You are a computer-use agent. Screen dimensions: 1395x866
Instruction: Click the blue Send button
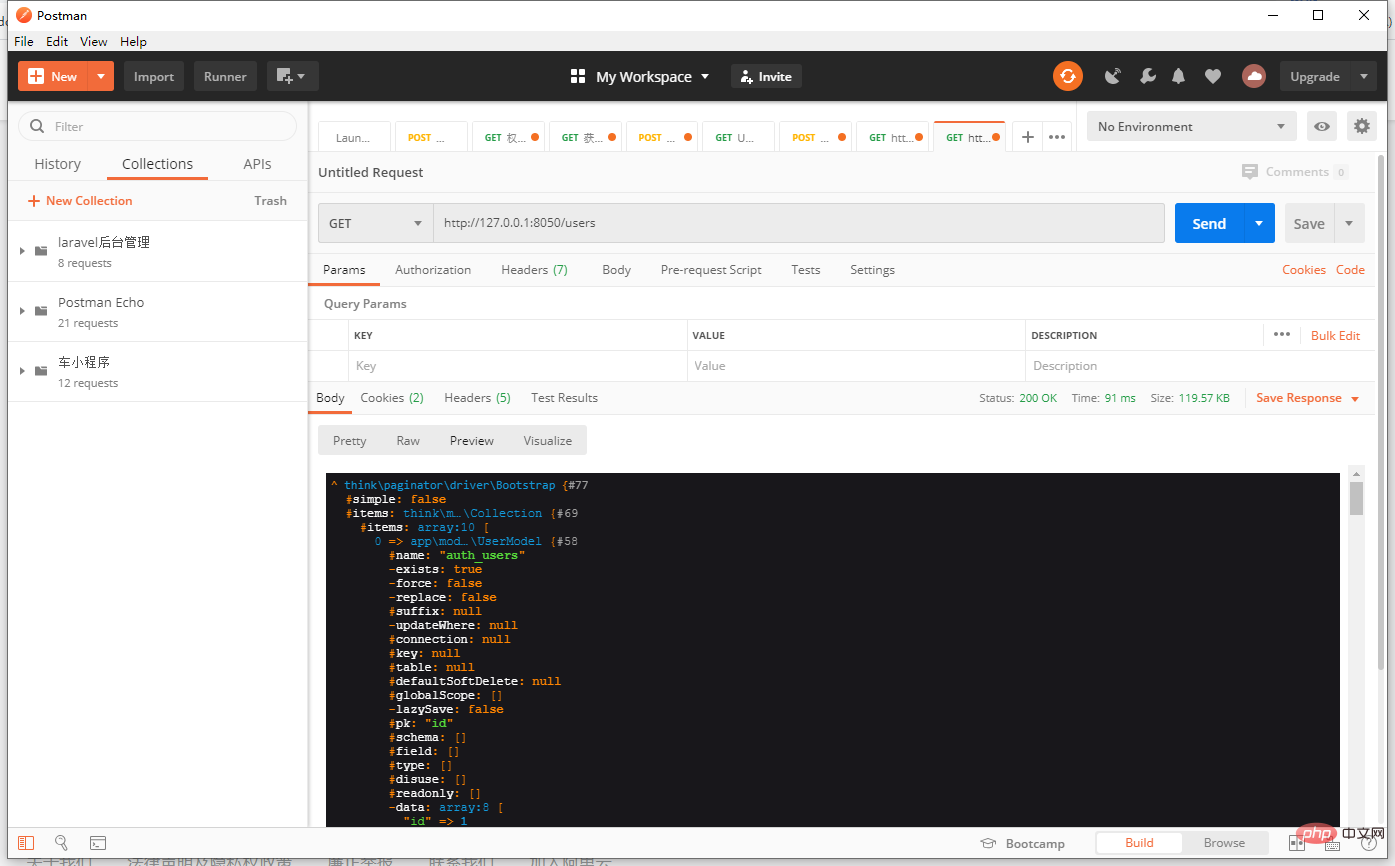1209,223
